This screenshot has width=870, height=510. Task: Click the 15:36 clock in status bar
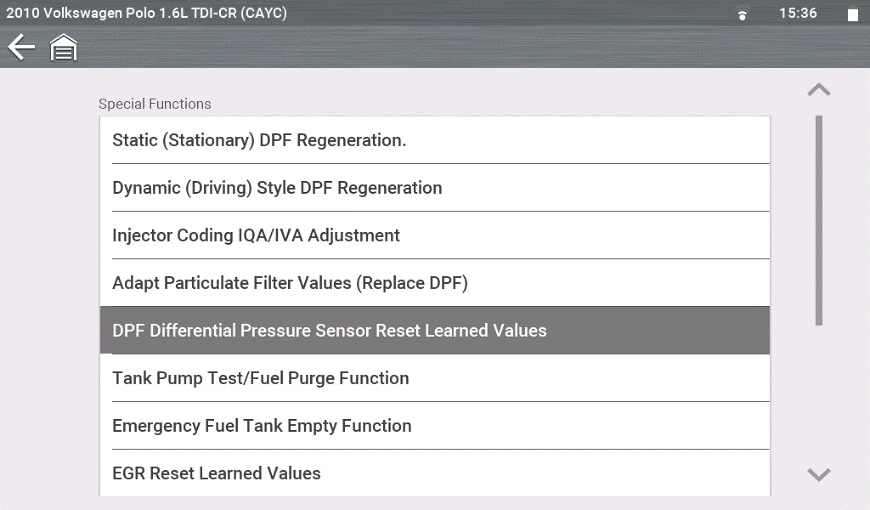(797, 14)
